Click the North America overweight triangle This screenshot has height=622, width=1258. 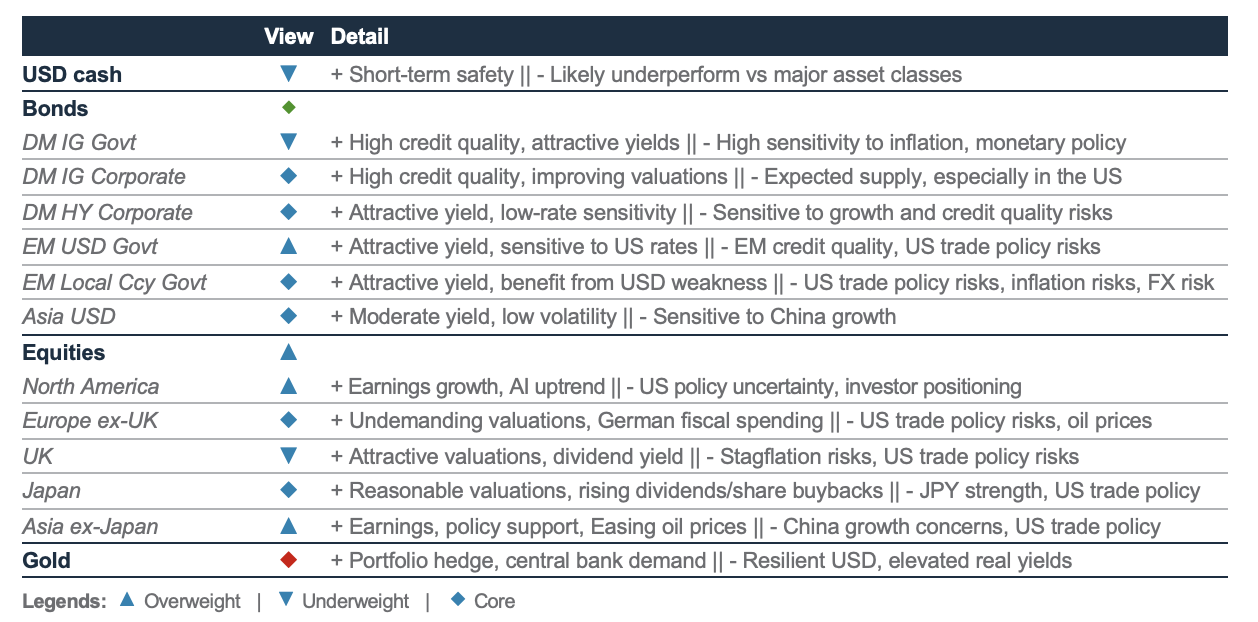[289, 385]
